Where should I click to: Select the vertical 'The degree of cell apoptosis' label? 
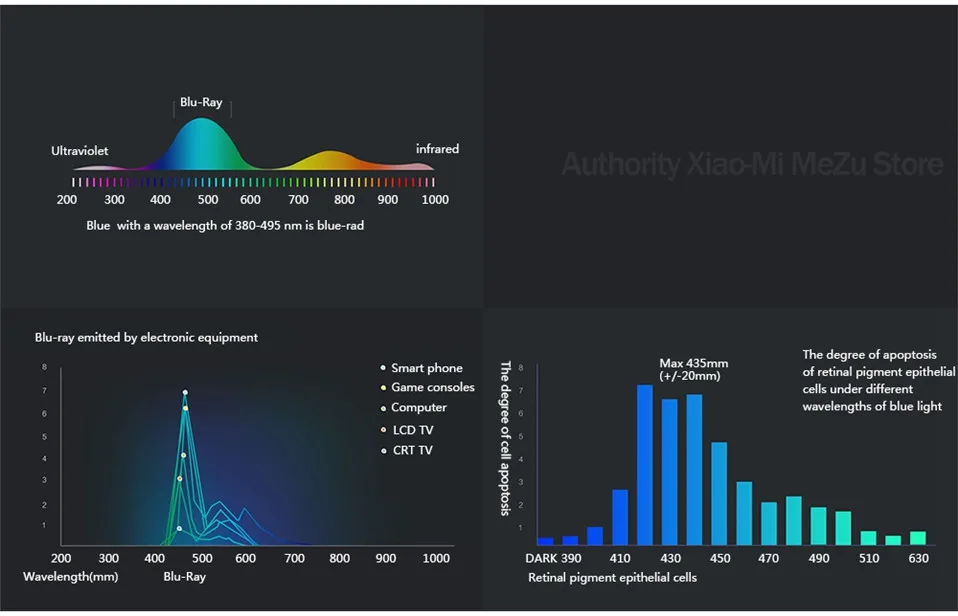(505, 438)
